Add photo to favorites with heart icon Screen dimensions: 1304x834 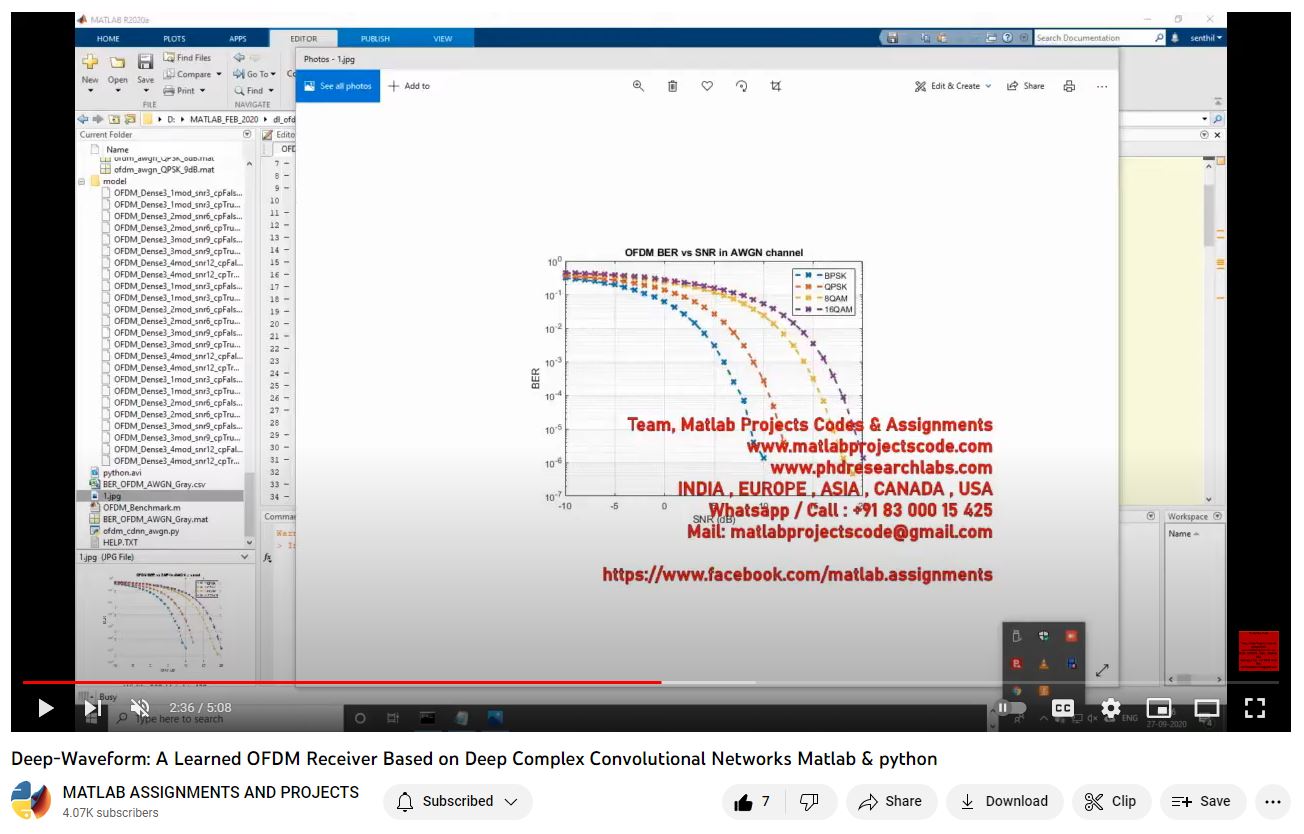coord(707,86)
